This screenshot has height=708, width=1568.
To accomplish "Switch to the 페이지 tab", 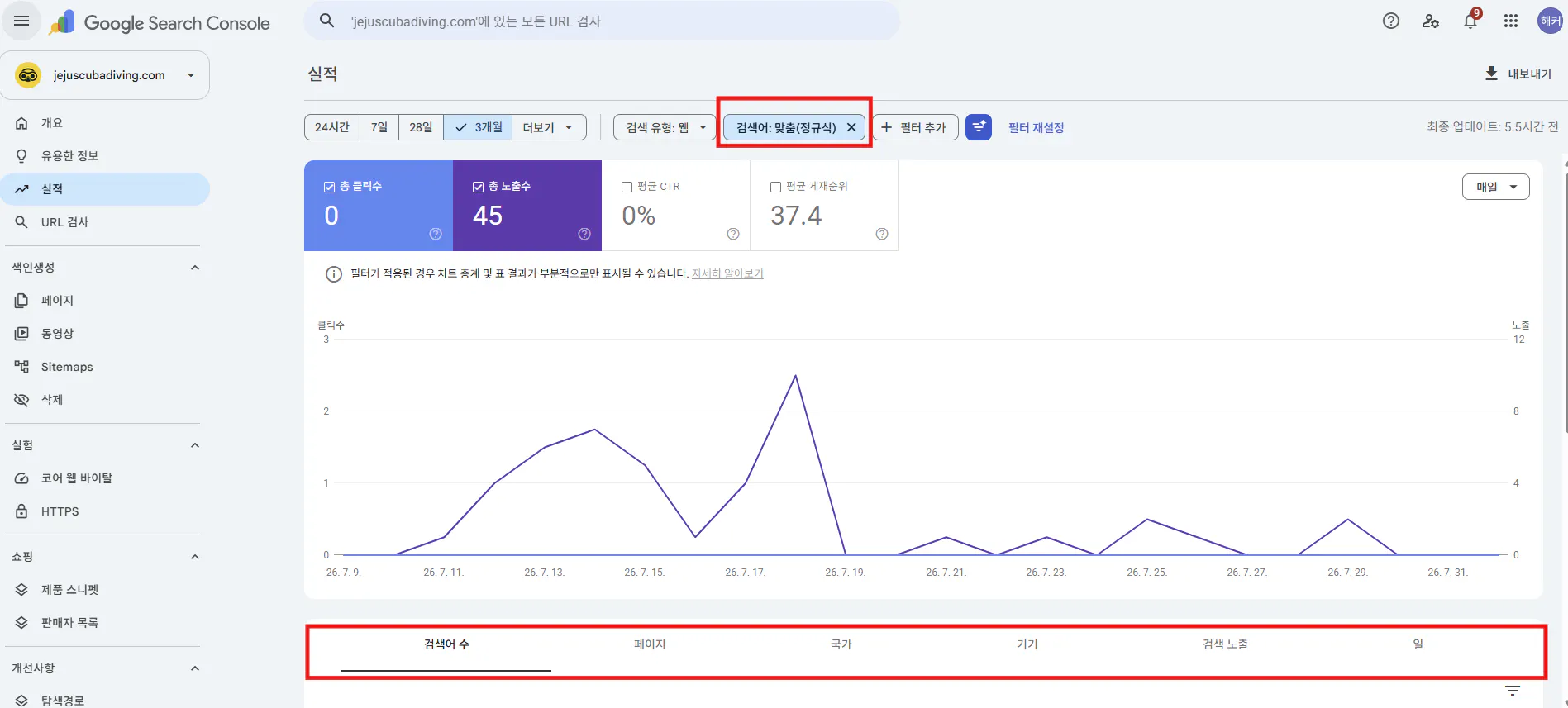I will 650,644.
